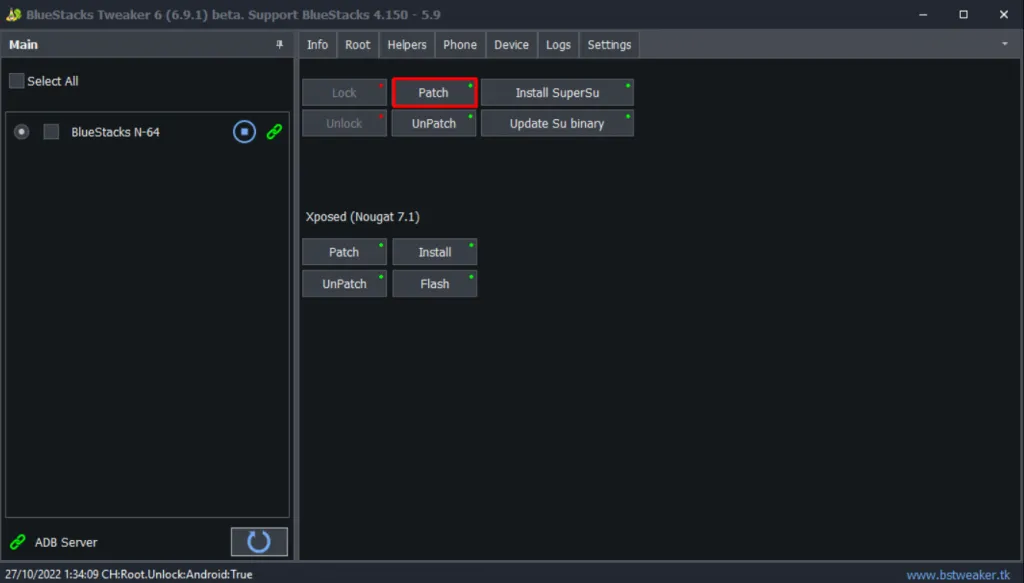Image resolution: width=1024 pixels, height=583 pixels.
Task: Click the ADB Server green link icon
Action: (17, 542)
